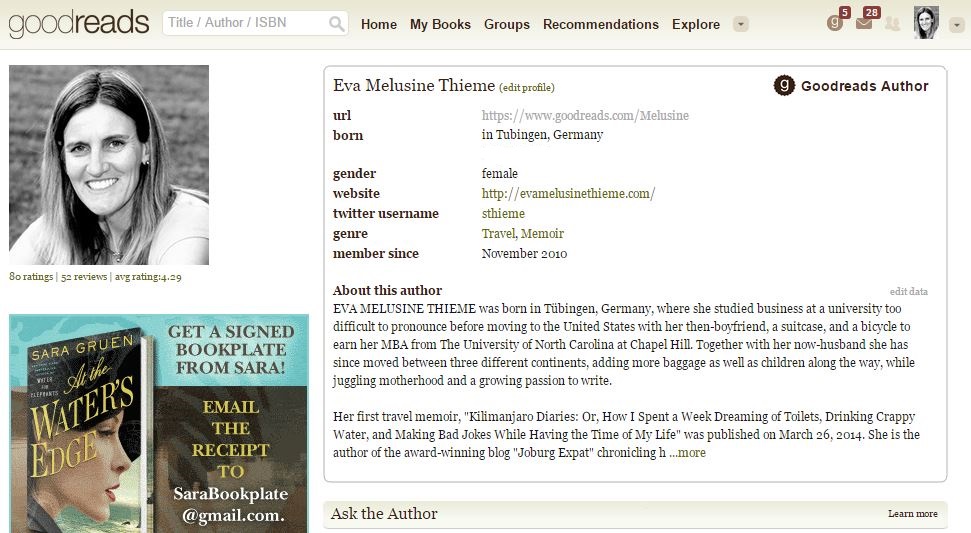Viewport: 971px width, 533px height.
Task: Open the messages envelope icon
Action: 864,23
